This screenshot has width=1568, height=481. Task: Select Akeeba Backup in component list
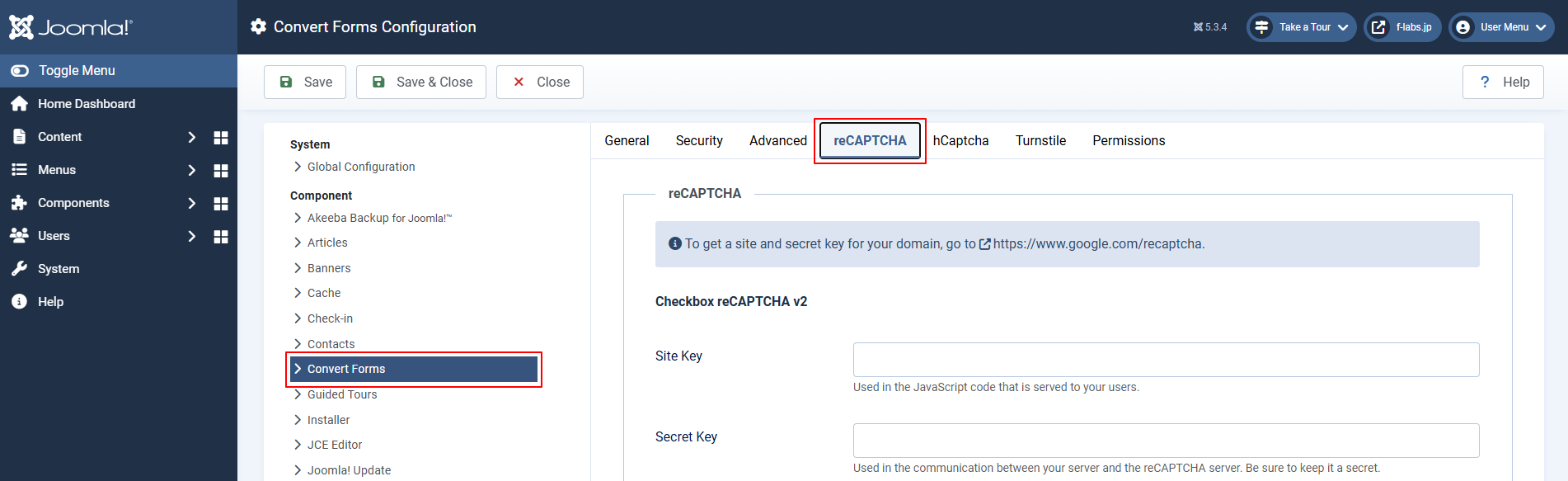click(x=378, y=218)
